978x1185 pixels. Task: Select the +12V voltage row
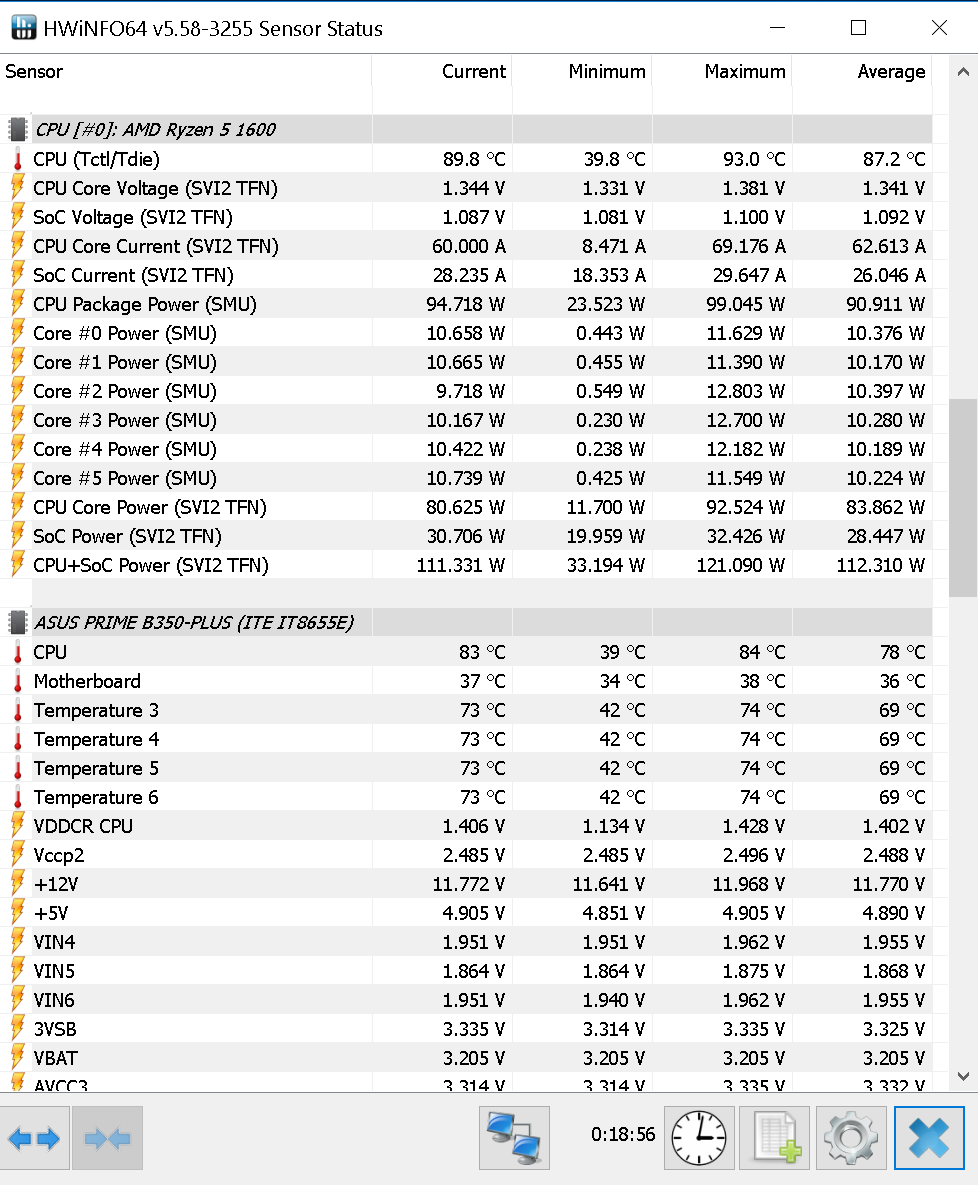pyautogui.click(x=466, y=884)
